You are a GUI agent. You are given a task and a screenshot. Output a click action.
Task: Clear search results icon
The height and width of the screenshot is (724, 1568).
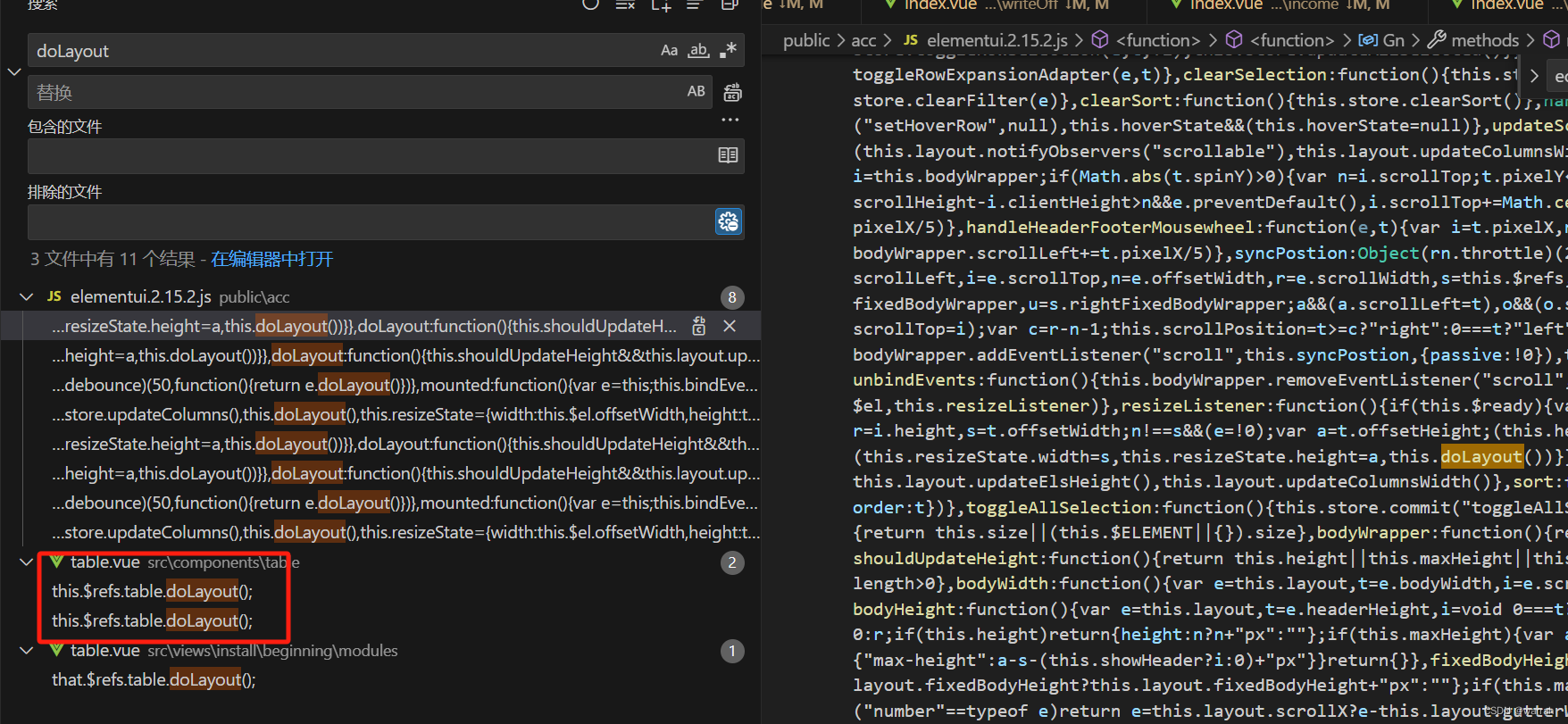(x=625, y=4)
